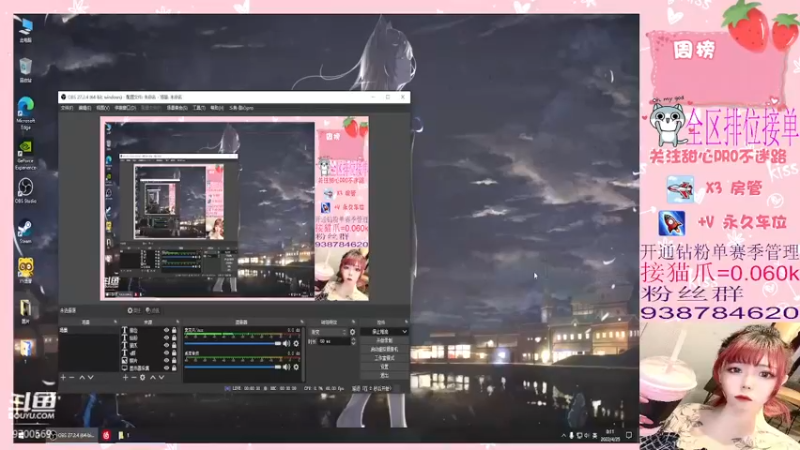Pop out the Controls panel header icon
800x450 pixels.
pyautogui.click(x=407, y=322)
